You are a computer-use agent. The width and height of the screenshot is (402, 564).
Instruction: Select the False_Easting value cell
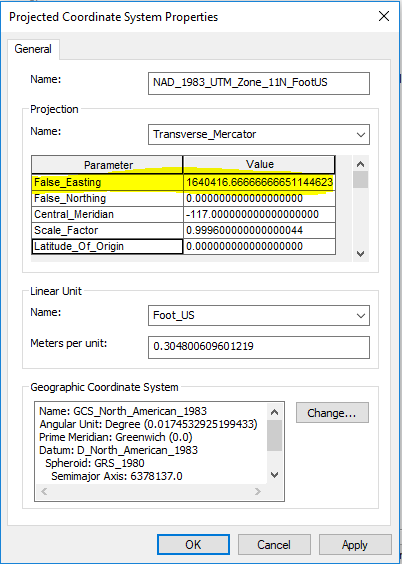tap(259, 182)
